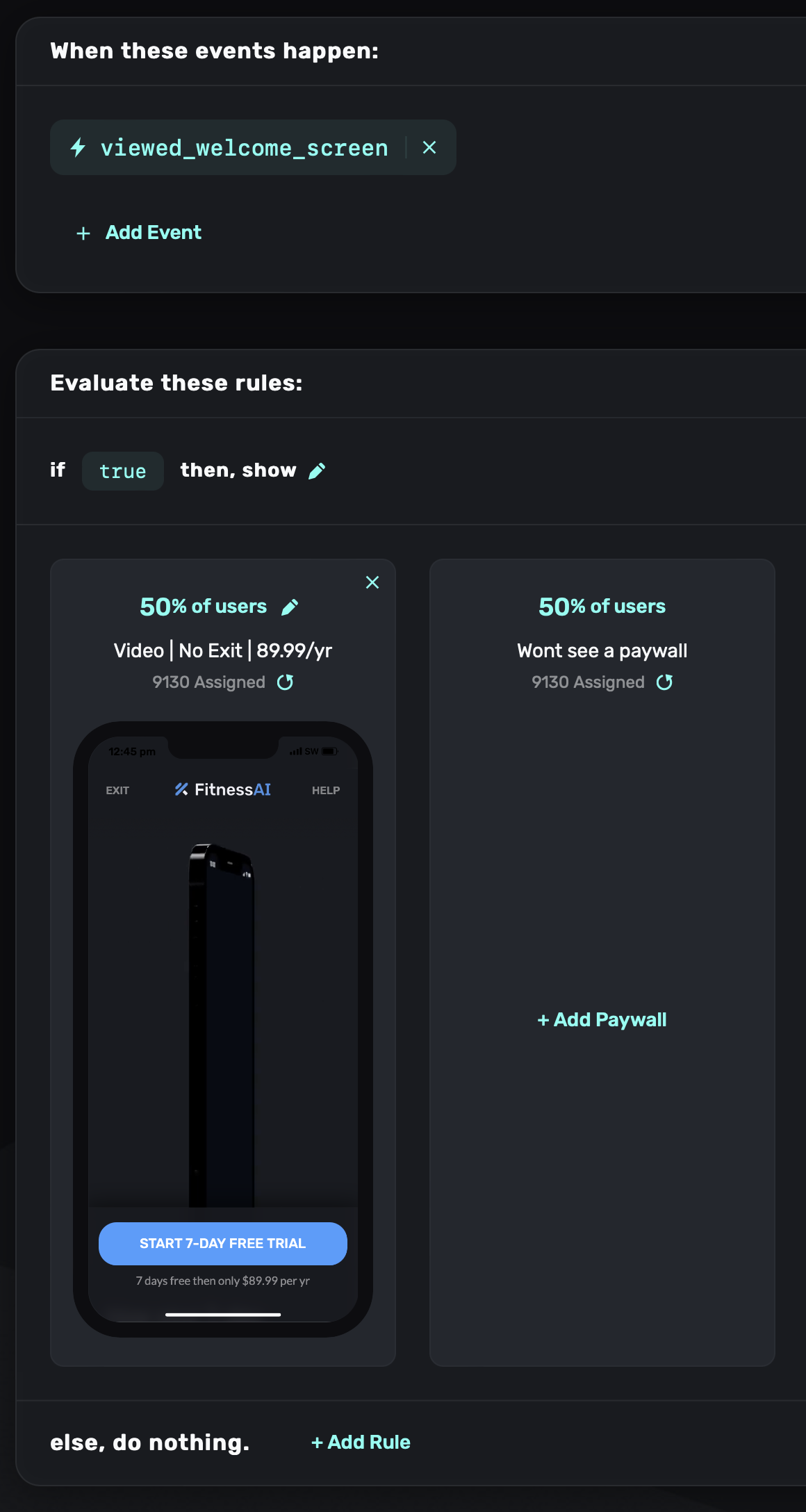Open the phone paywall preview thumbnail

pos(222,1029)
